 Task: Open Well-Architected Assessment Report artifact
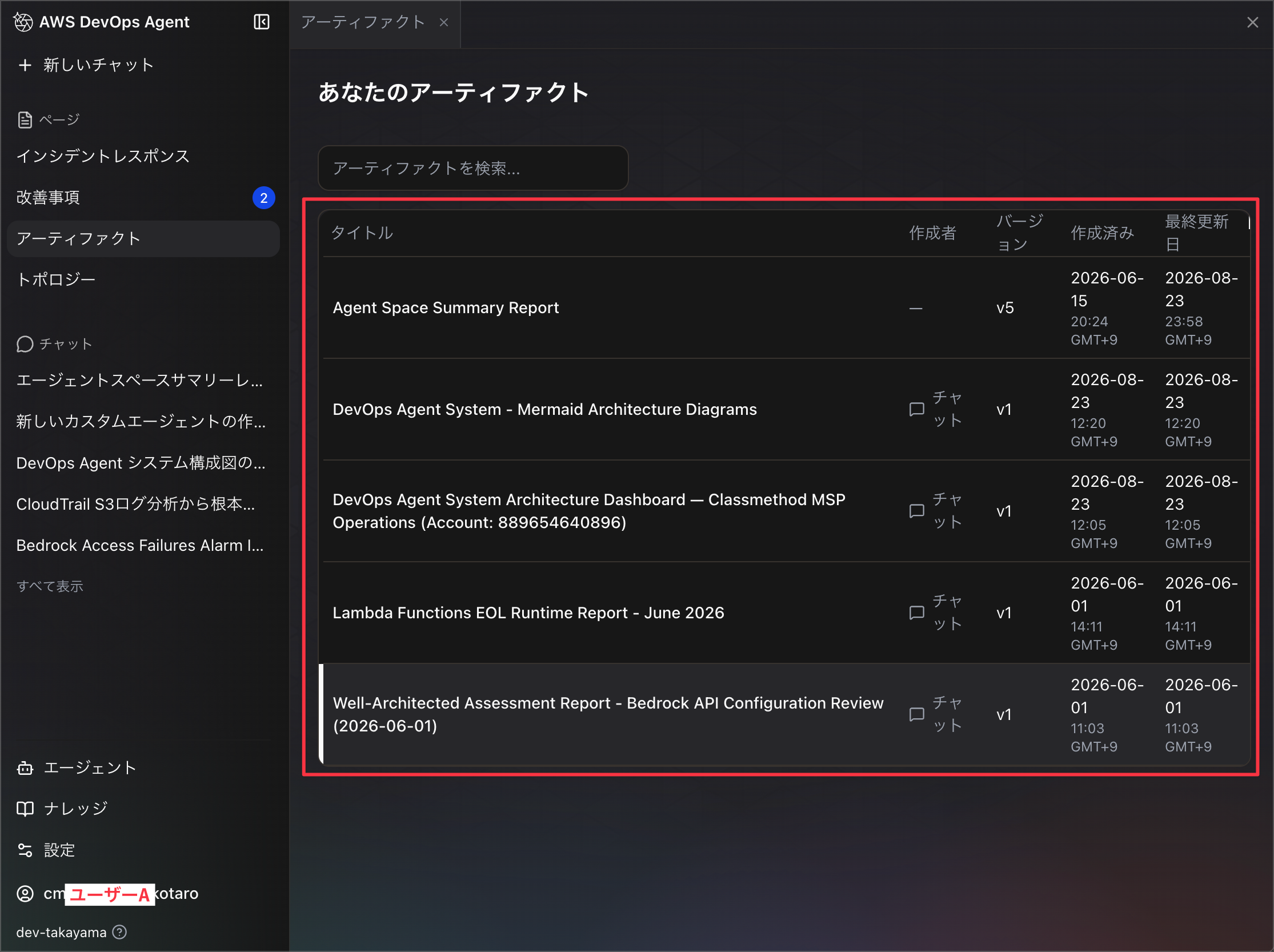pos(608,715)
